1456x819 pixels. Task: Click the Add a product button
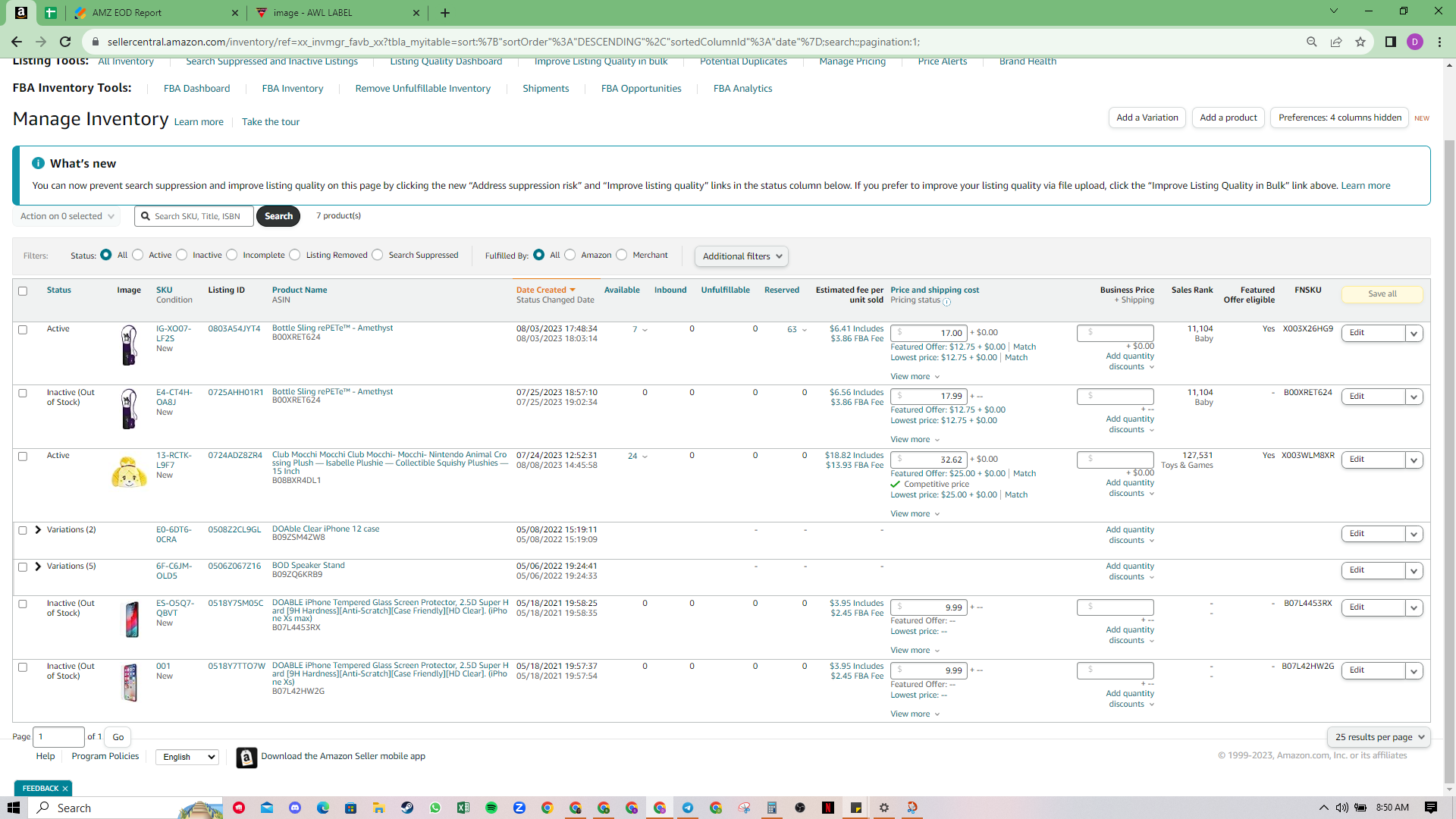tap(1228, 118)
